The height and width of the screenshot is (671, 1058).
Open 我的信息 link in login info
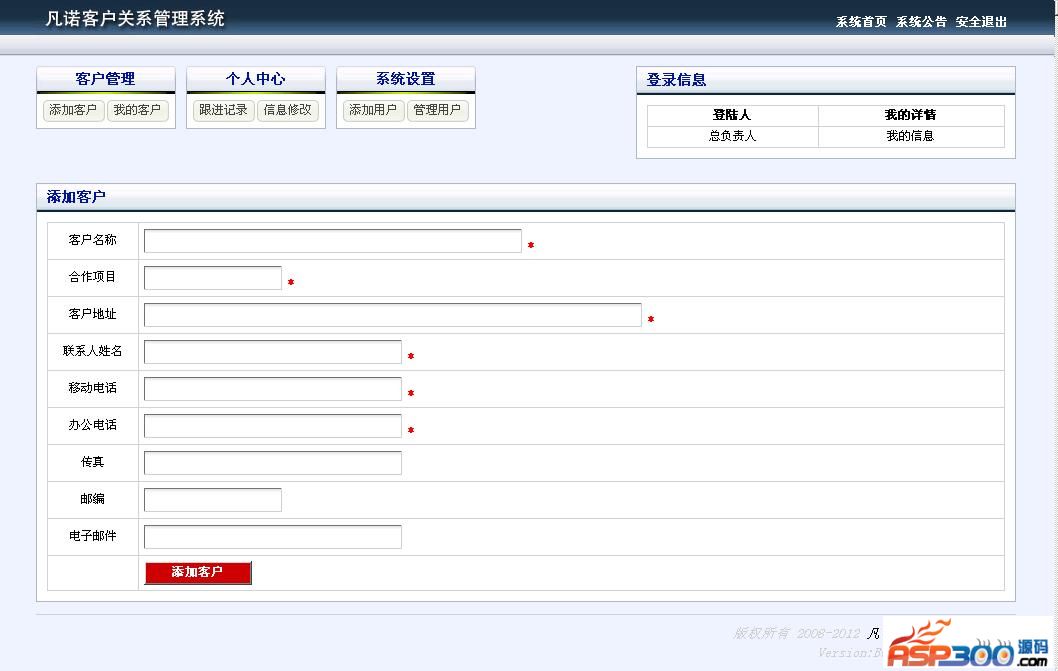[910, 136]
